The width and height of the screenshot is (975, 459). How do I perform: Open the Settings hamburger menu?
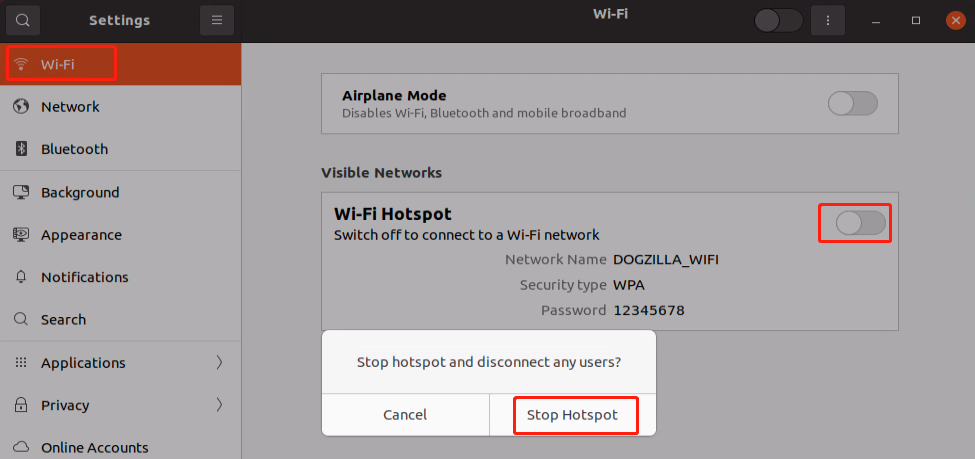216,20
